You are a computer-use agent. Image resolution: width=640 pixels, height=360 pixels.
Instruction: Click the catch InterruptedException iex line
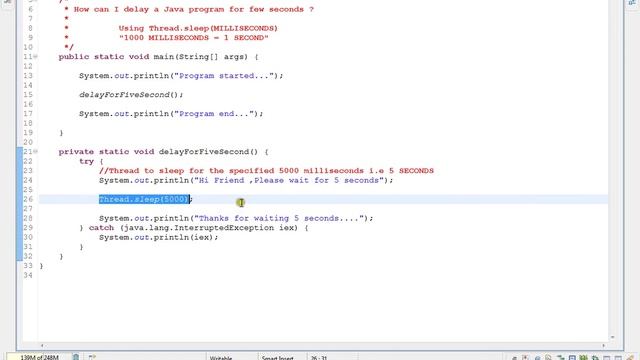point(194,228)
